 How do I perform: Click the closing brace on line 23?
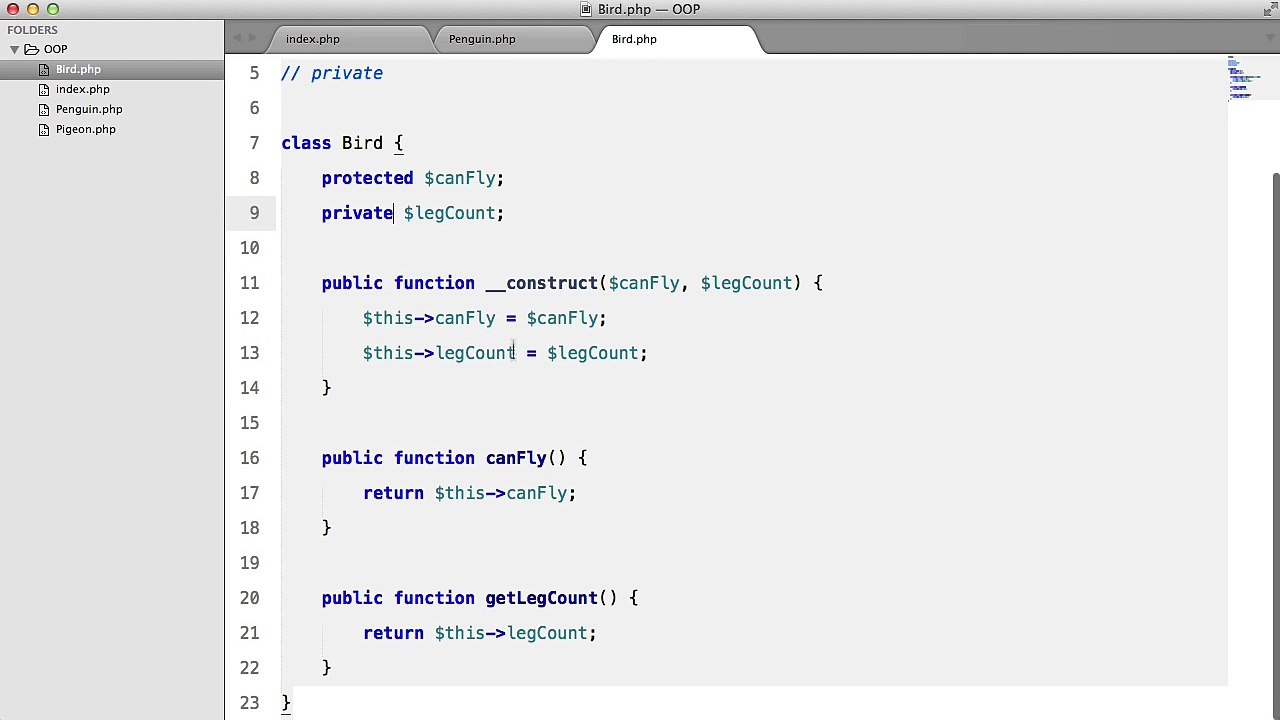(x=286, y=703)
